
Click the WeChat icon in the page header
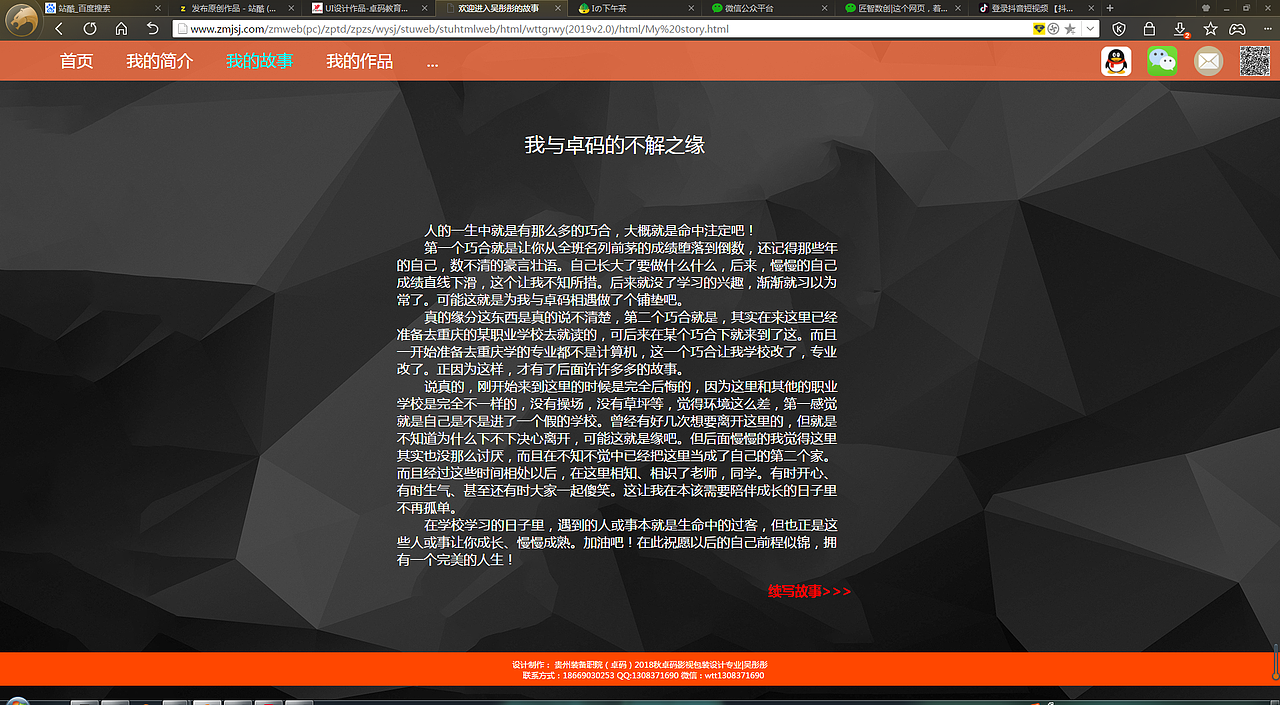[1162, 60]
